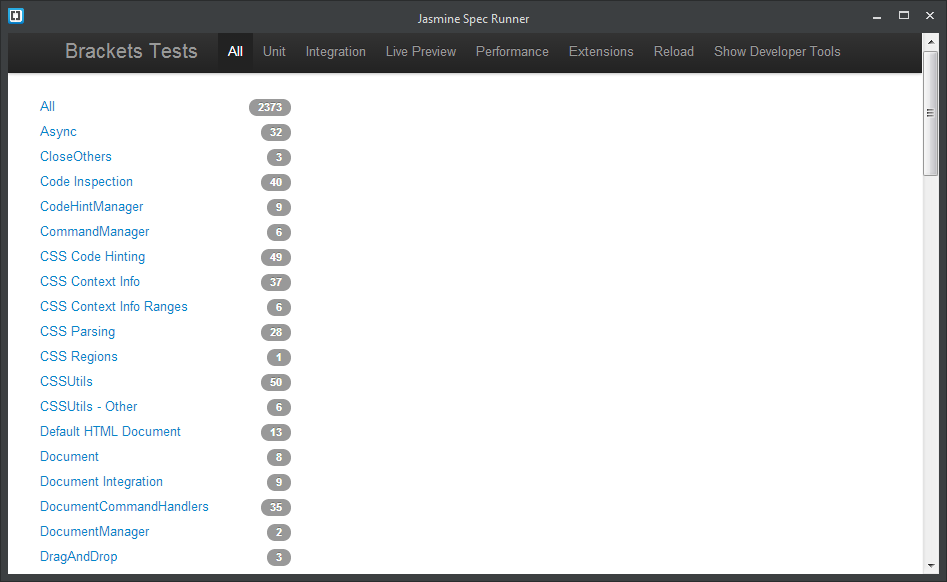This screenshot has height=582, width=947.
Task: Select the DocumentManager suite
Action: [94, 532]
